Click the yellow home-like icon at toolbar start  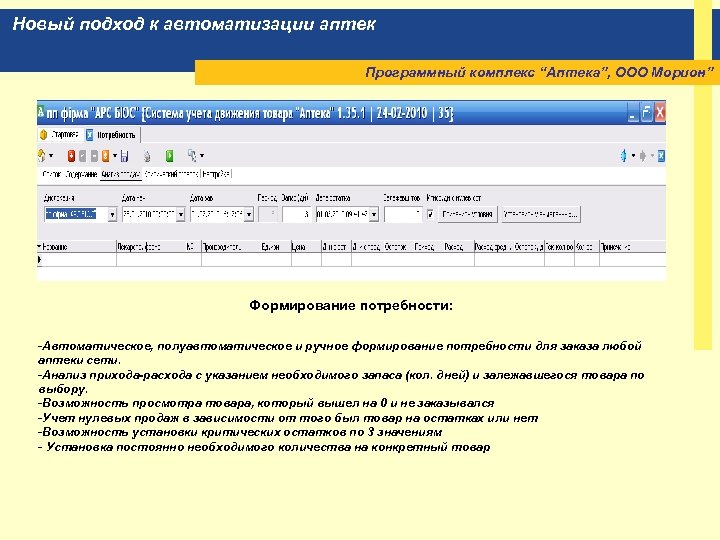(42, 156)
